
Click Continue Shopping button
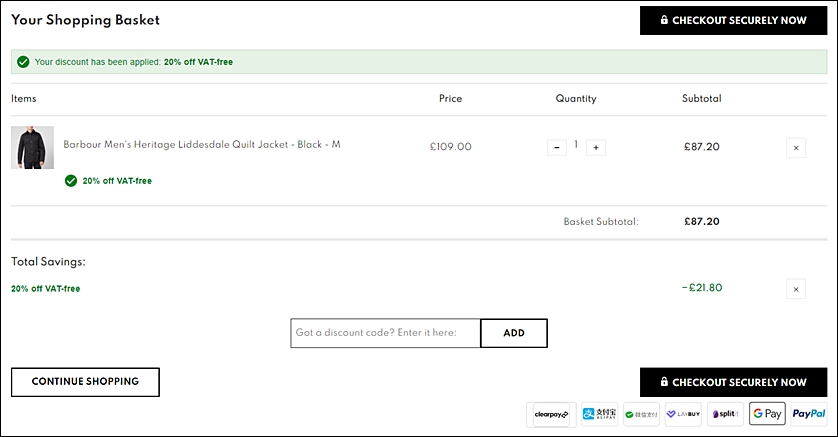[85, 382]
